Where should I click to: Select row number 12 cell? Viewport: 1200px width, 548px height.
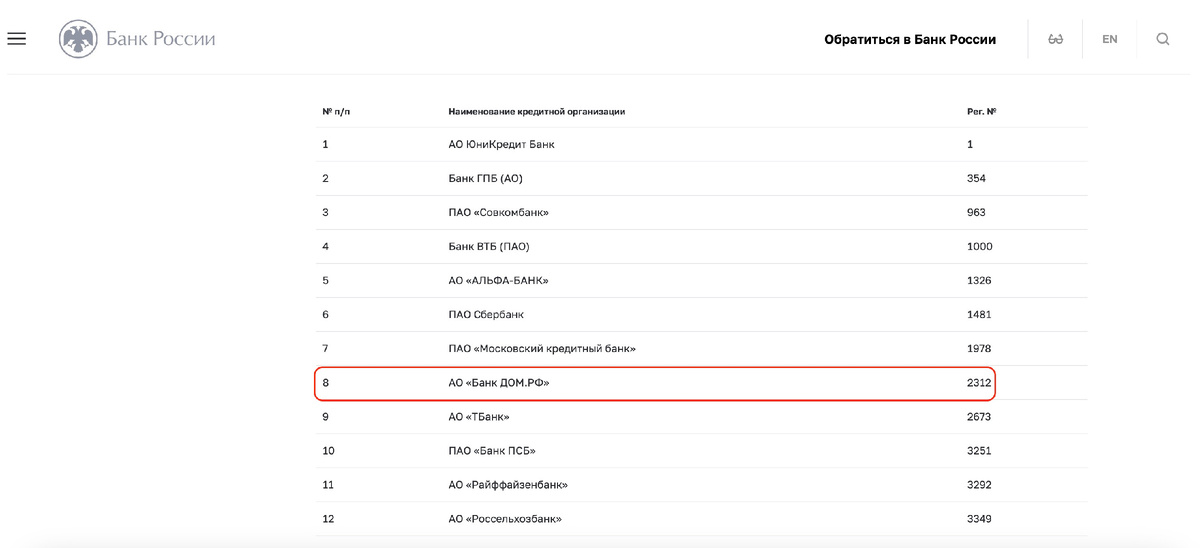pyautogui.click(x=328, y=519)
